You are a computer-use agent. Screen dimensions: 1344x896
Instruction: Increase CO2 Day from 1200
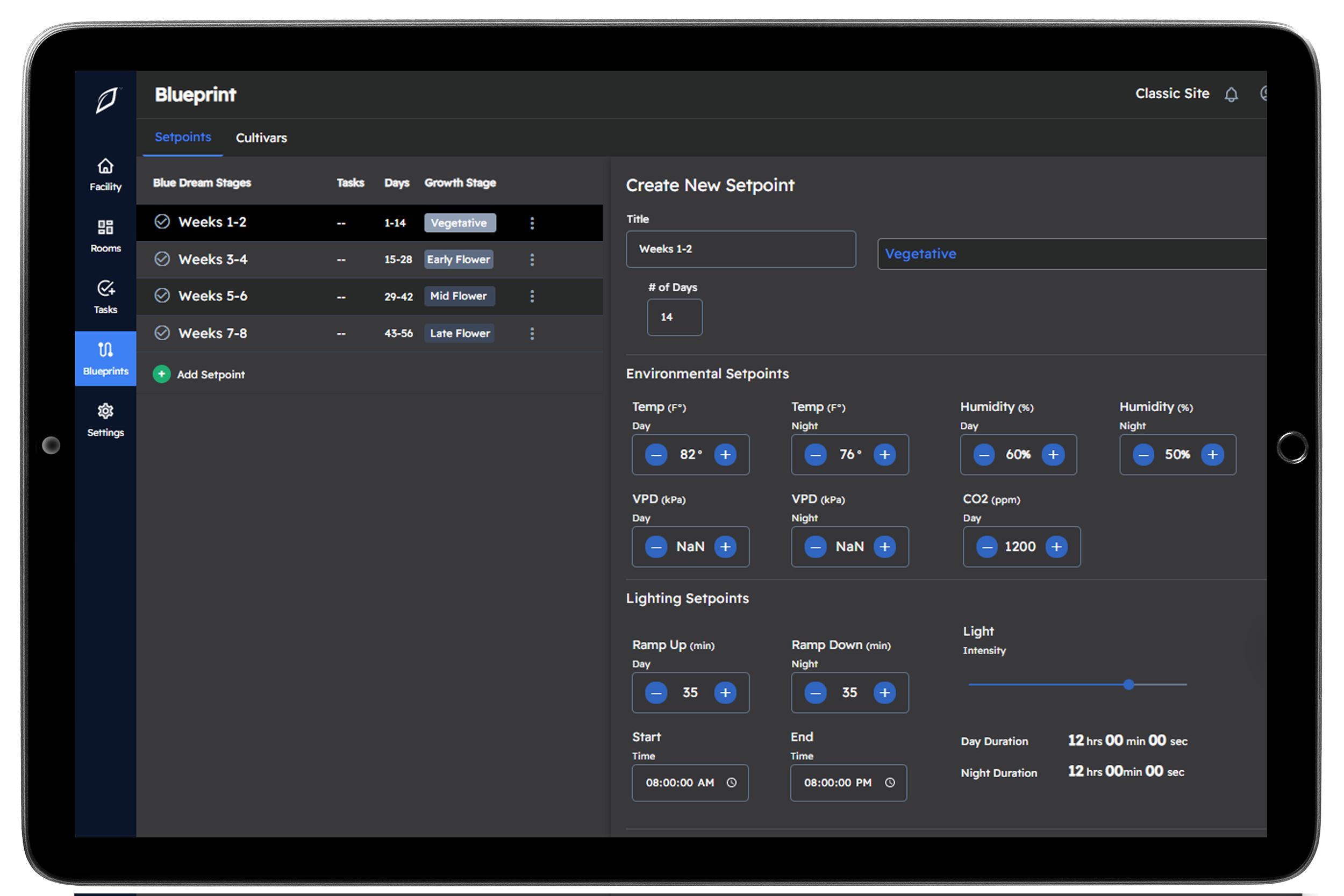pyautogui.click(x=1056, y=547)
